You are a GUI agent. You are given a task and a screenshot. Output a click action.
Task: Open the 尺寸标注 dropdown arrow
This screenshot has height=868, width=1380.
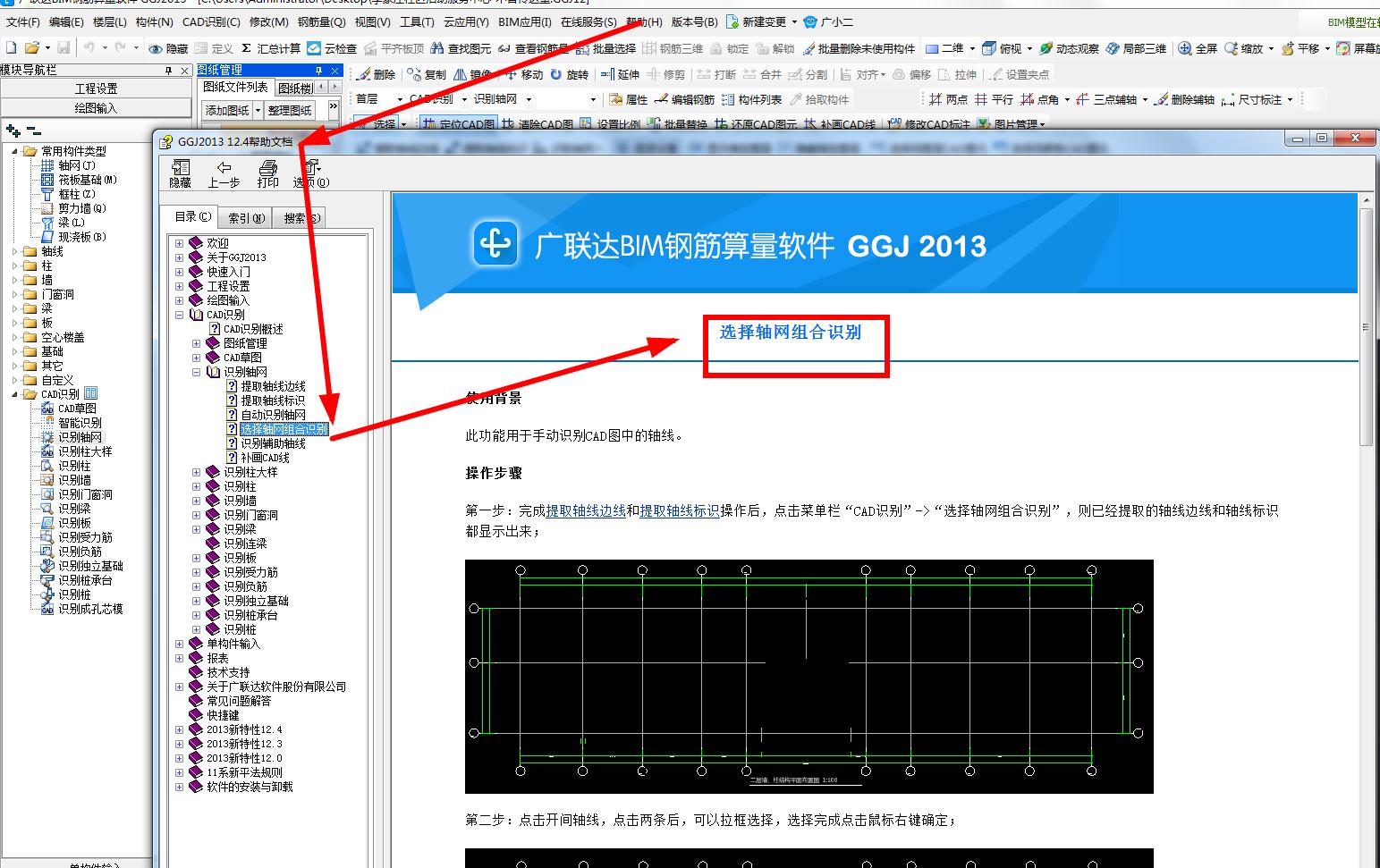pyautogui.click(x=1290, y=99)
